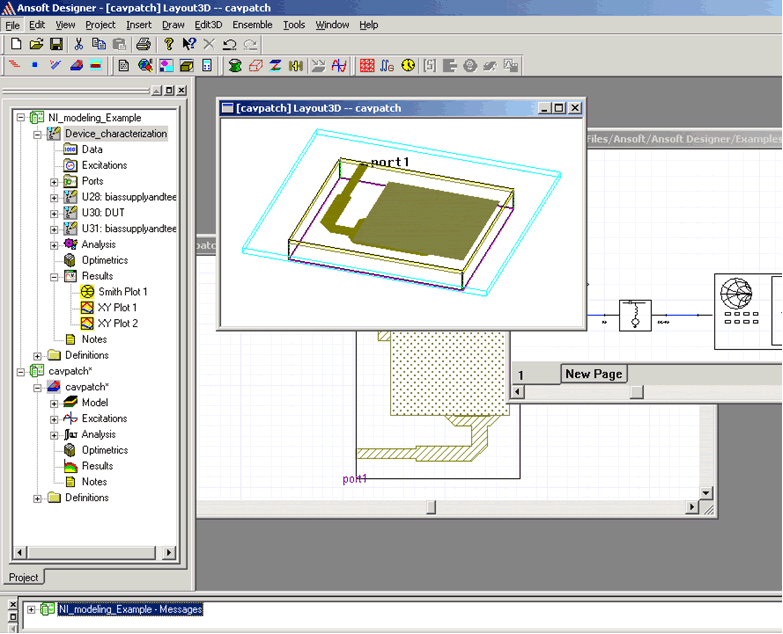Expand the Model node under cavpatch
This screenshot has width=783, height=634.
point(54,403)
